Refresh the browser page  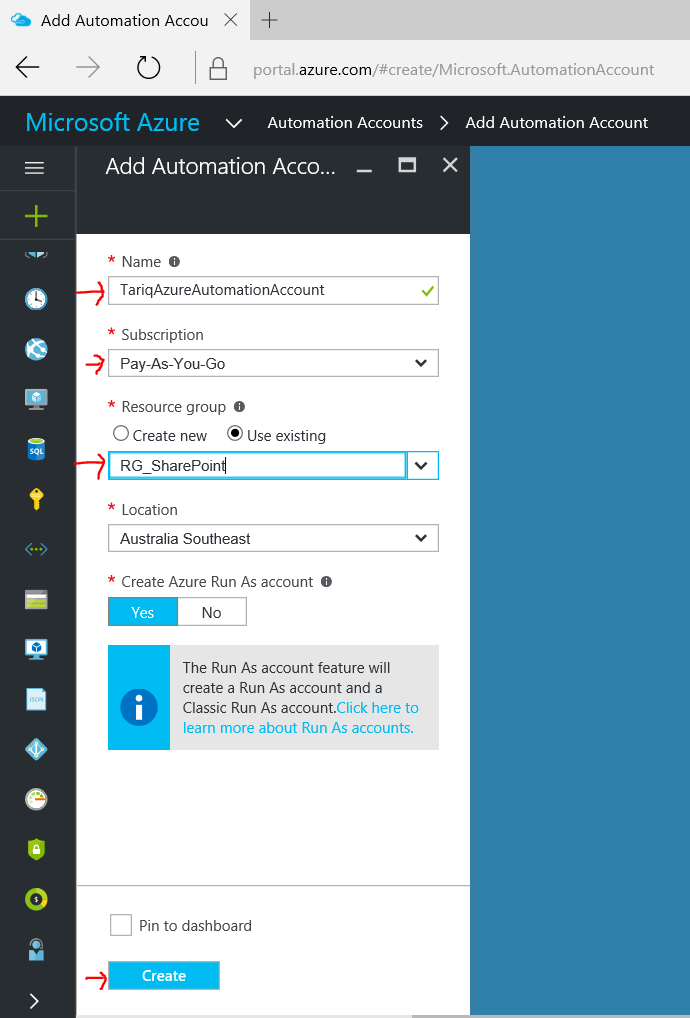click(149, 67)
